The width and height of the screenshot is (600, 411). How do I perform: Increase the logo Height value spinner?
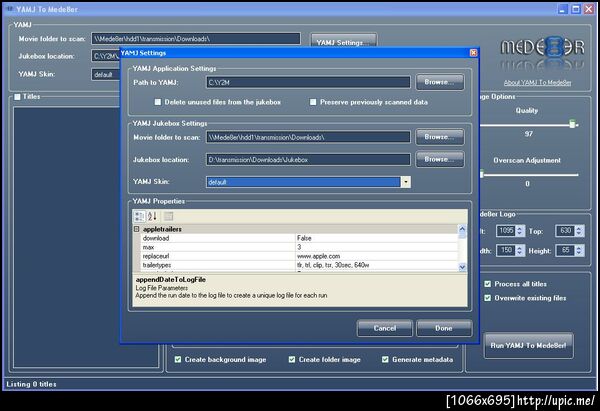(x=579, y=248)
